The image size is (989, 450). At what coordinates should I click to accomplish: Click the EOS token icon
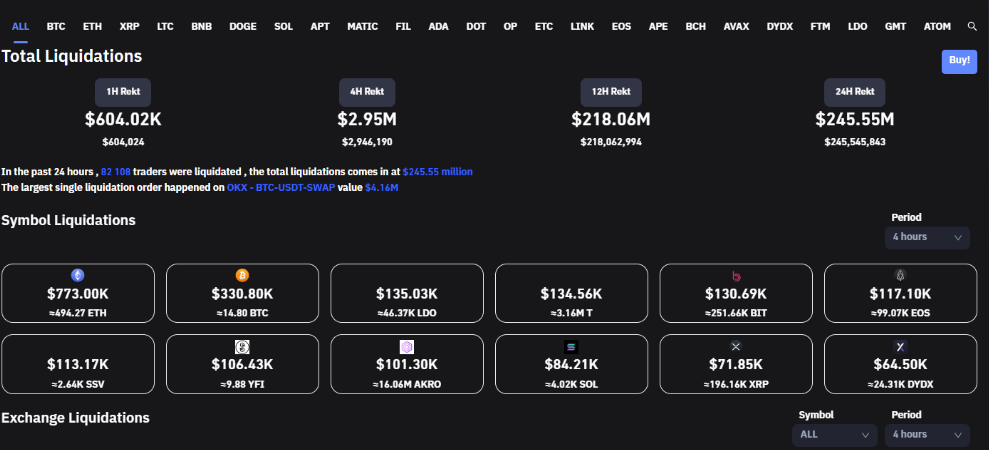(900, 275)
